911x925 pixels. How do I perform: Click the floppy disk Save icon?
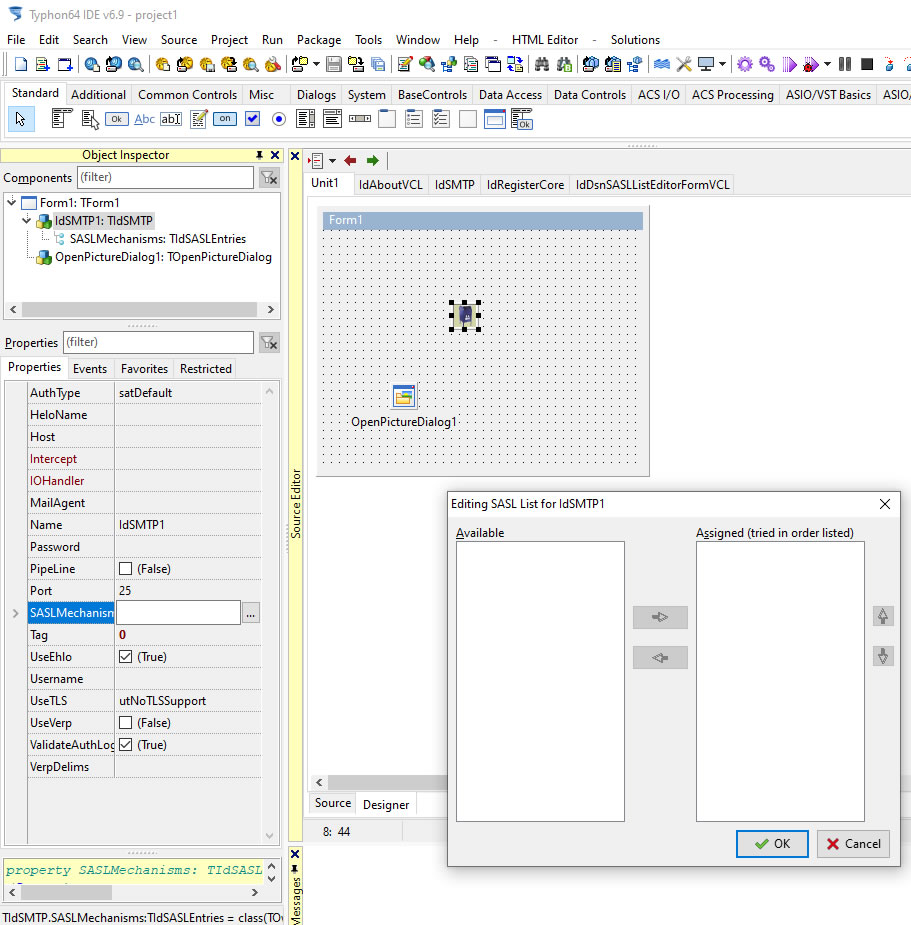[x=334, y=64]
